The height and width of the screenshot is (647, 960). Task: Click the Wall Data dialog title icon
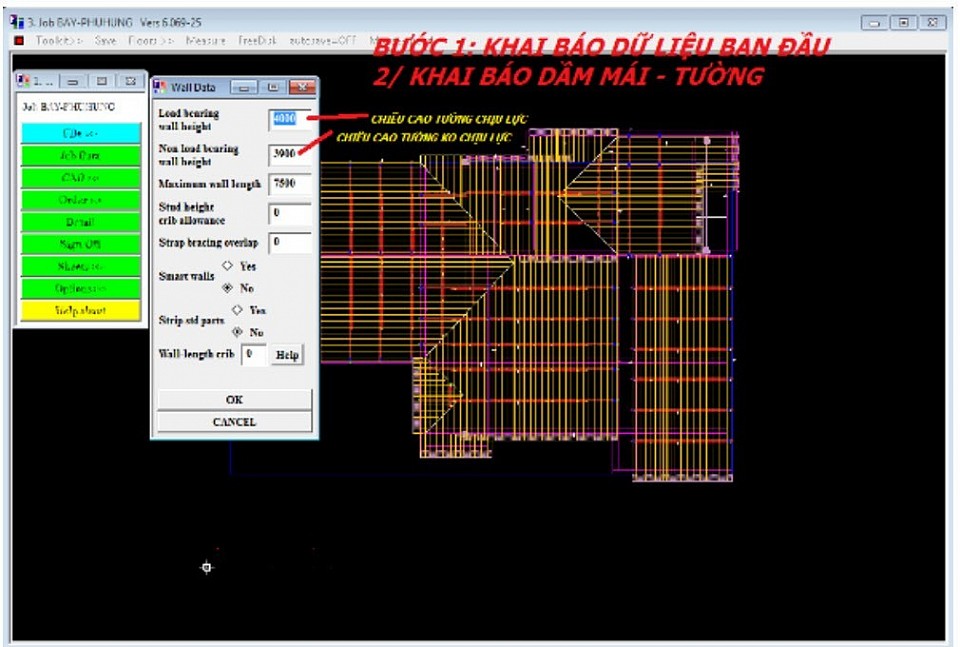click(160, 87)
